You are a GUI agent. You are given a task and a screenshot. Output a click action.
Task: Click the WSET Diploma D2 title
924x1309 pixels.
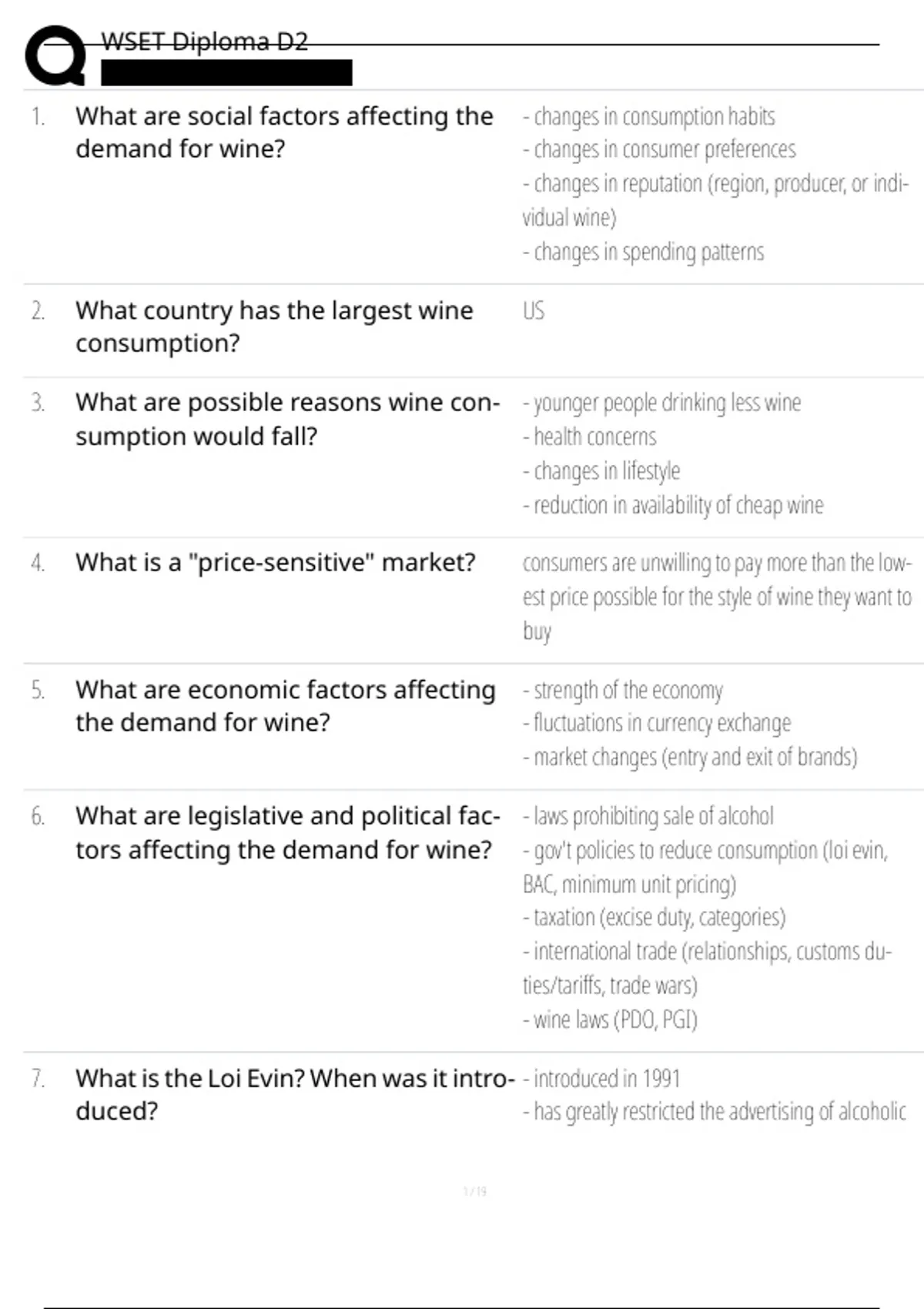204,42
